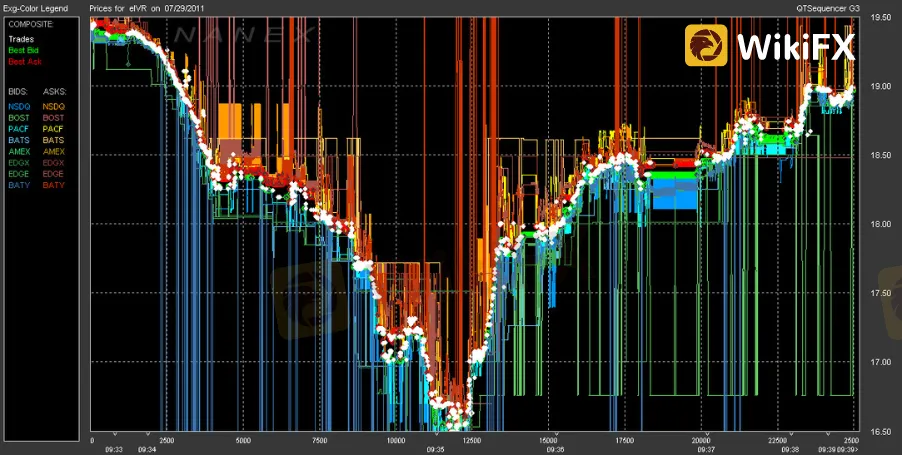The width and height of the screenshot is (902, 455).
Task: Click the AMEX label under BIDS
Action: pos(19,151)
